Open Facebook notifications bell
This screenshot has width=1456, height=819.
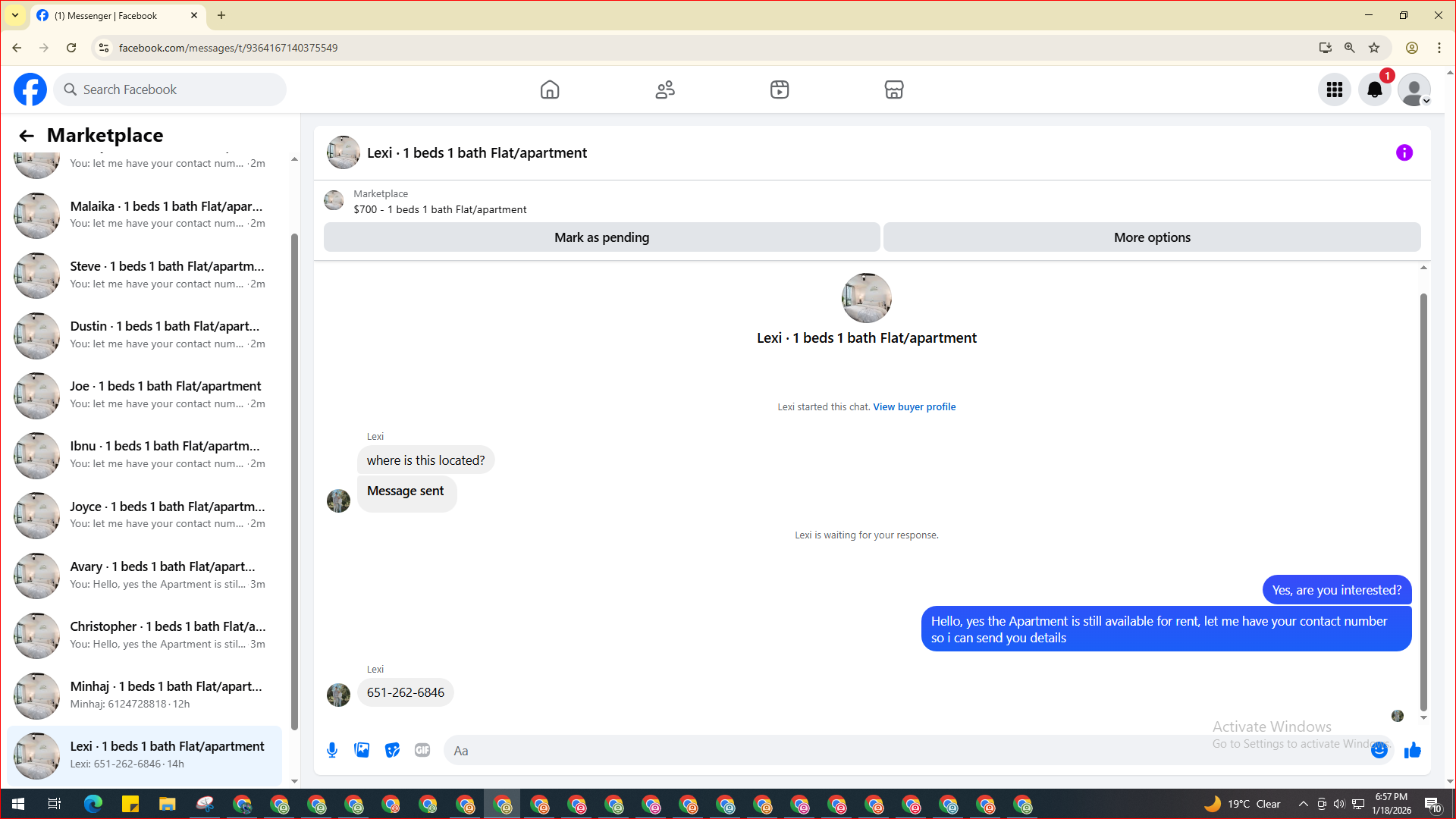point(1374,89)
